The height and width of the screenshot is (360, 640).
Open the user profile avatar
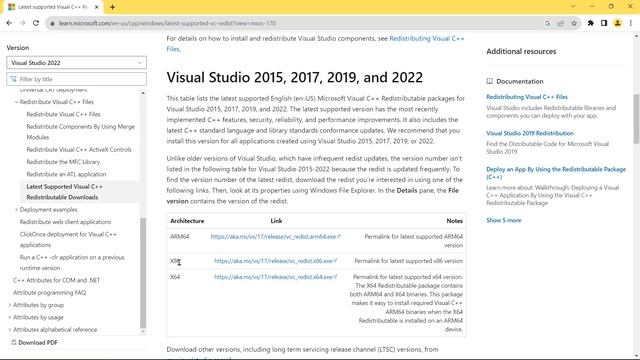click(618, 23)
